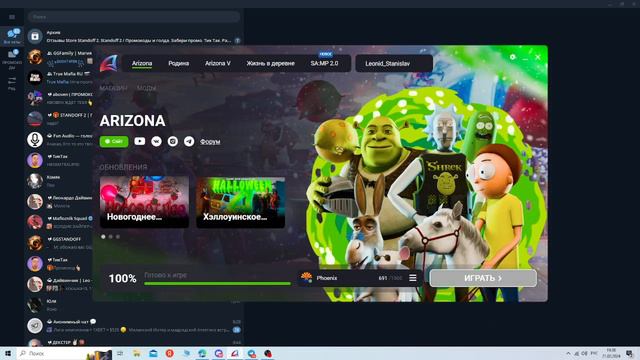This screenshot has width=640, height=360.
Task: Click the 100% download progress bar
Action: click(x=218, y=283)
